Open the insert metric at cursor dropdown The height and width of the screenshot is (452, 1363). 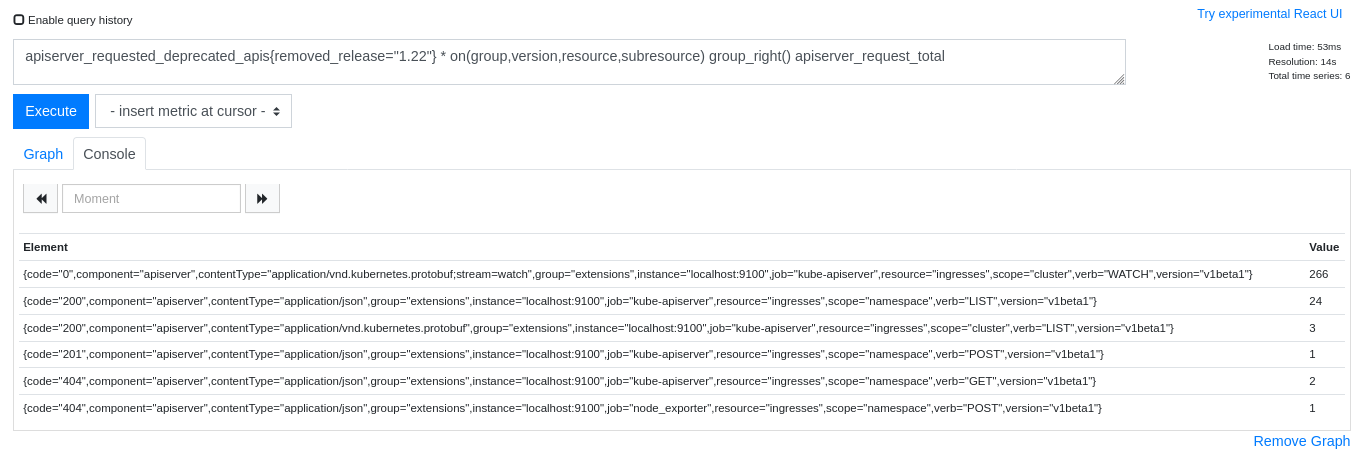click(x=193, y=111)
